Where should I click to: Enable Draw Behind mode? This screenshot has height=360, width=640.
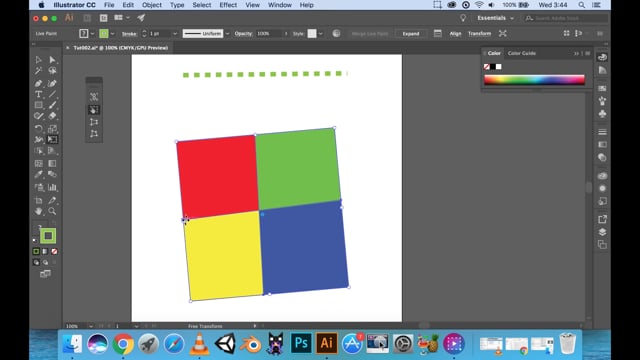pos(45,262)
